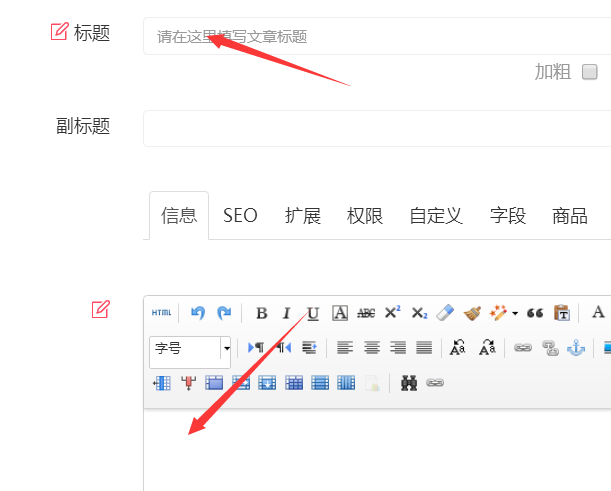The height and width of the screenshot is (491, 611).
Task: Switch to the SEO tab
Action: click(240, 215)
